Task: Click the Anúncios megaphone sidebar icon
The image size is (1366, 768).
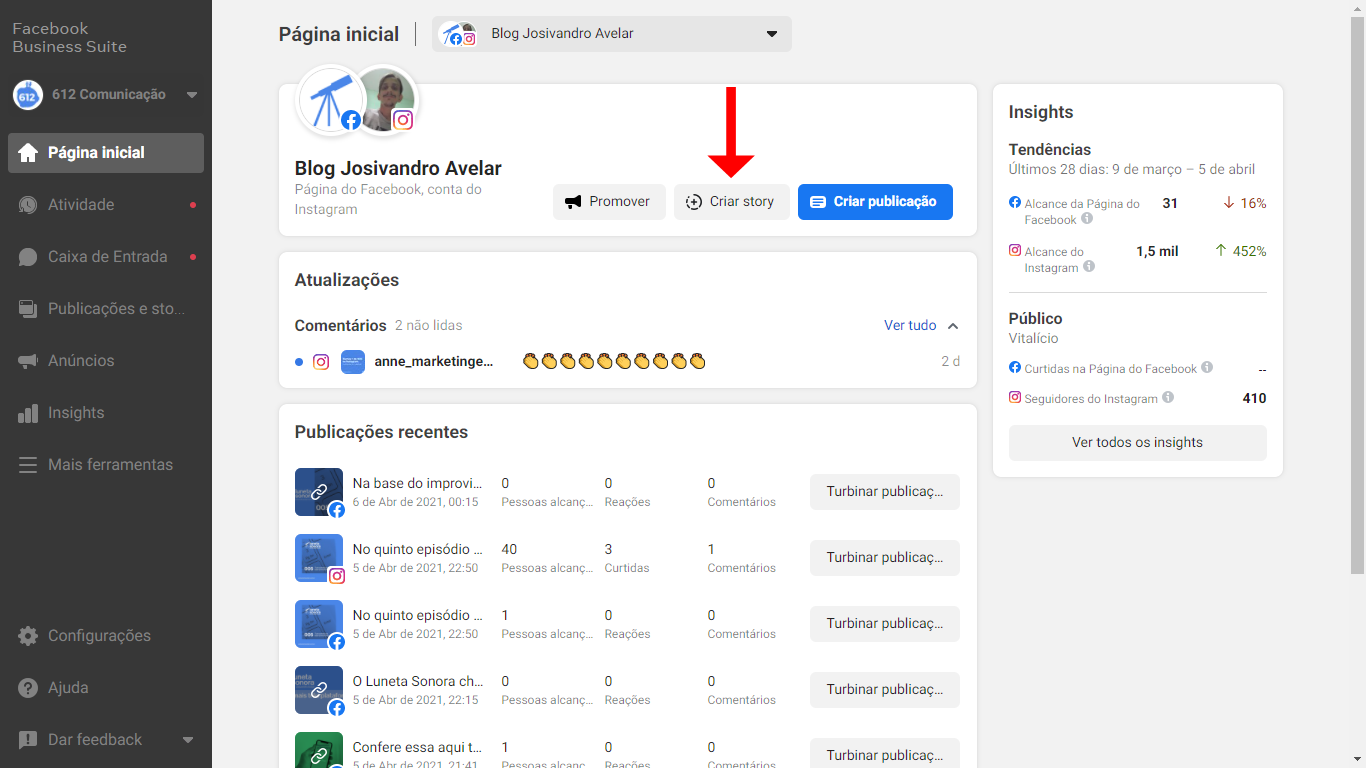Action: (x=28, y=361)
